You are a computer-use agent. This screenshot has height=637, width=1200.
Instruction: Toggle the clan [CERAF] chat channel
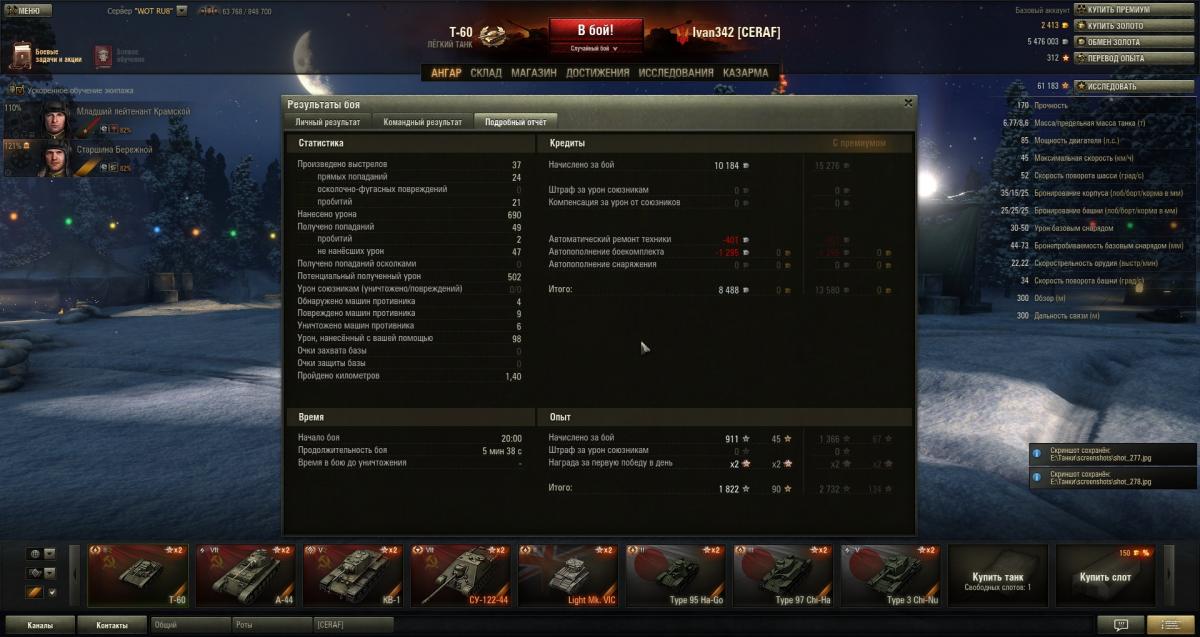click(x=352, y=625)
